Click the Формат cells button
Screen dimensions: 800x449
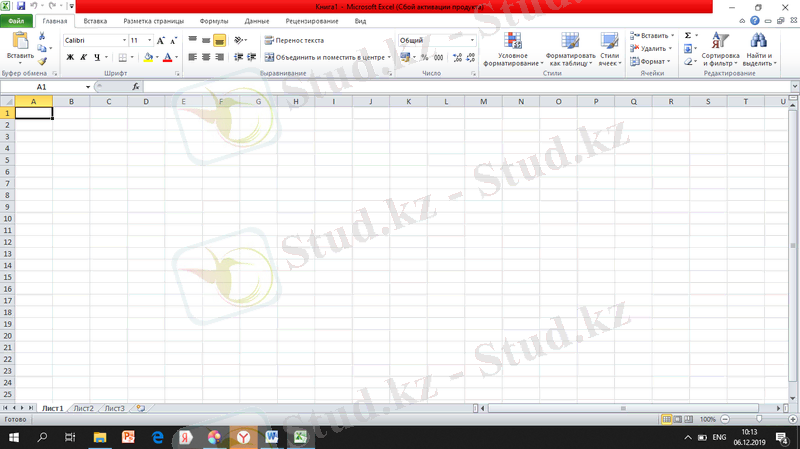click(x=650, y=61)
